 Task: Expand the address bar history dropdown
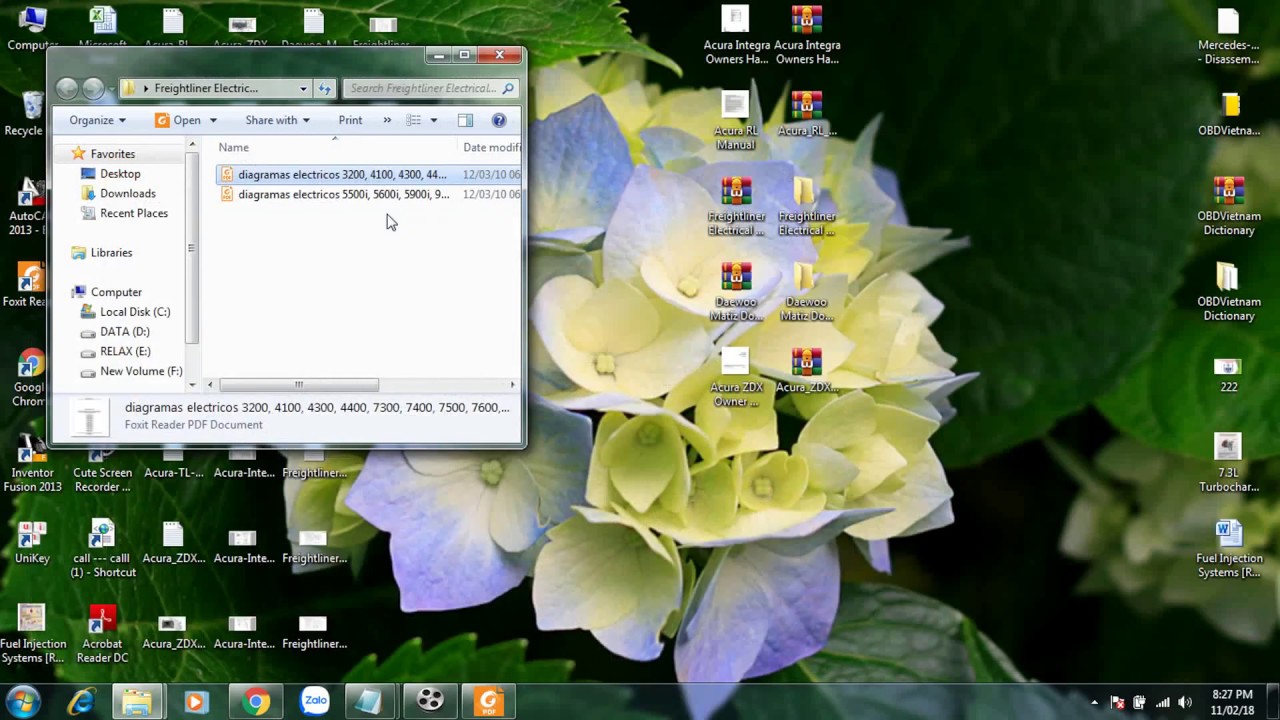click(x=303, y=88)
